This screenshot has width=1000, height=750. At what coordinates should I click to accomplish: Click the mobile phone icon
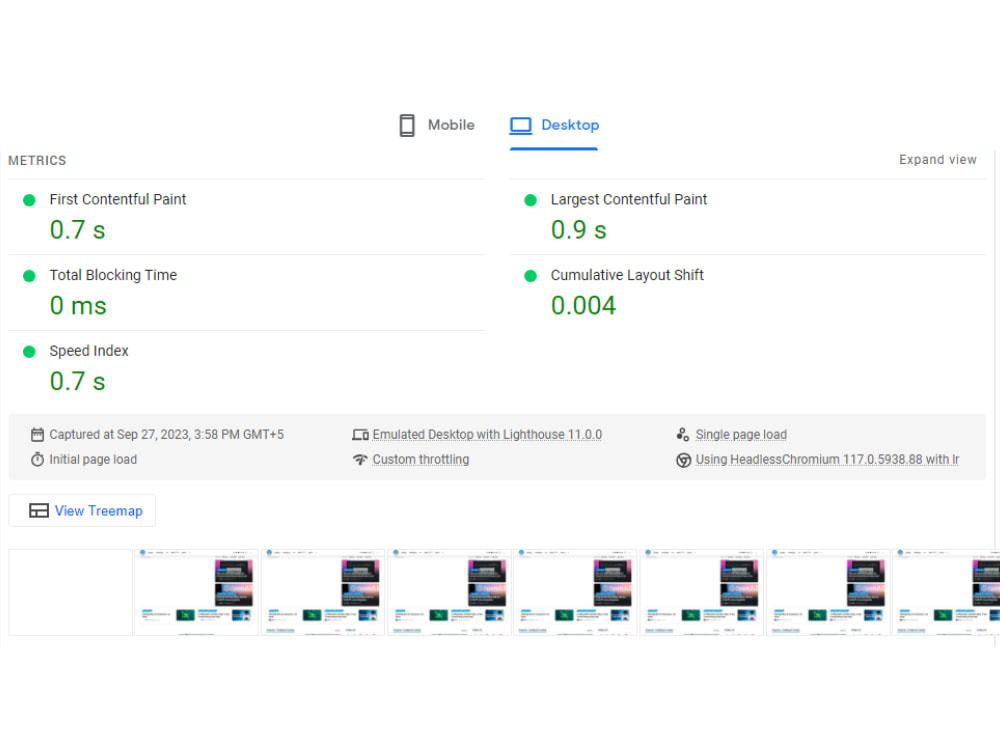coord(407,126)
